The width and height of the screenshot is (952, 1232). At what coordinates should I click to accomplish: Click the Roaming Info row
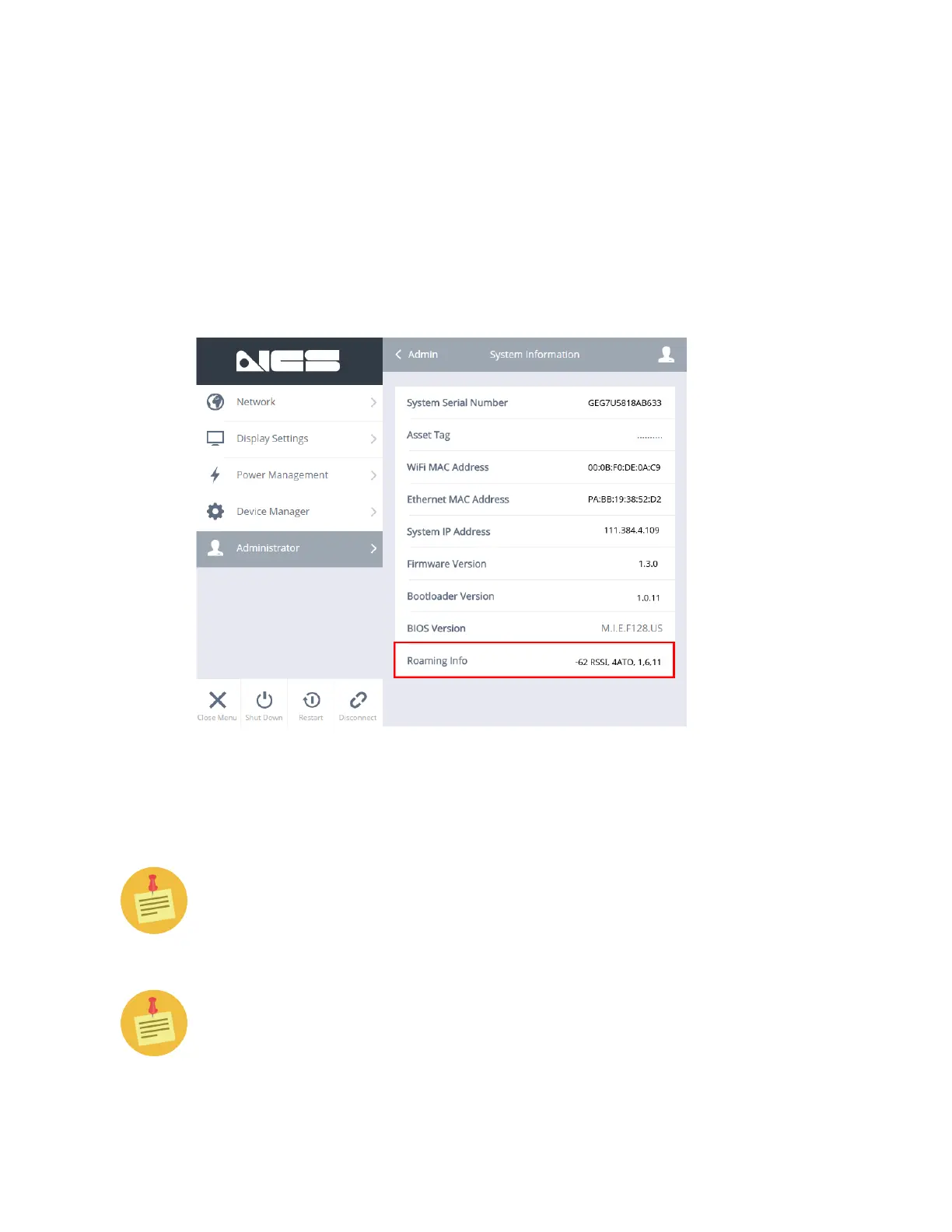534,660
